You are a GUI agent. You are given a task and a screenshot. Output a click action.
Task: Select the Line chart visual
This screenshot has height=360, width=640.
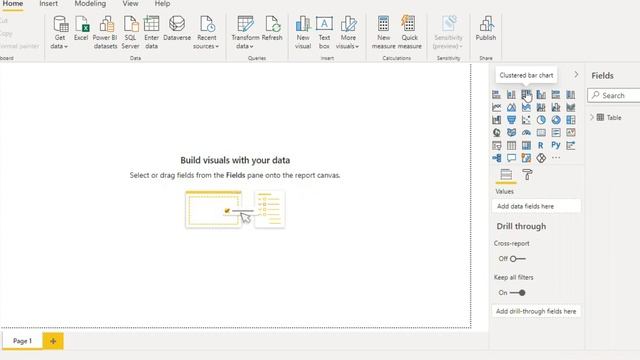point(496,107)
